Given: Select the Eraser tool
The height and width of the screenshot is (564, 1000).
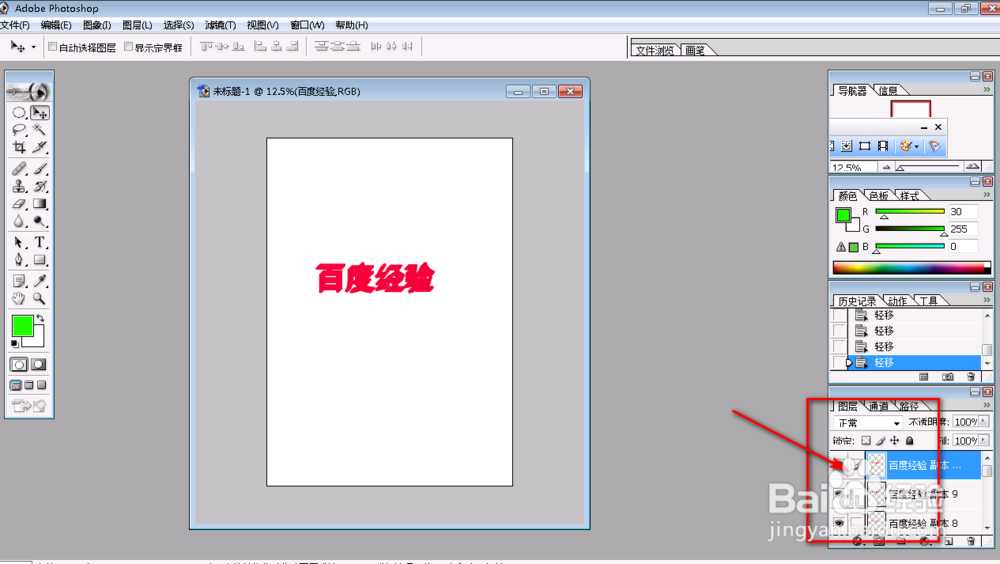Looking at the screenshot, I should 19,204.
